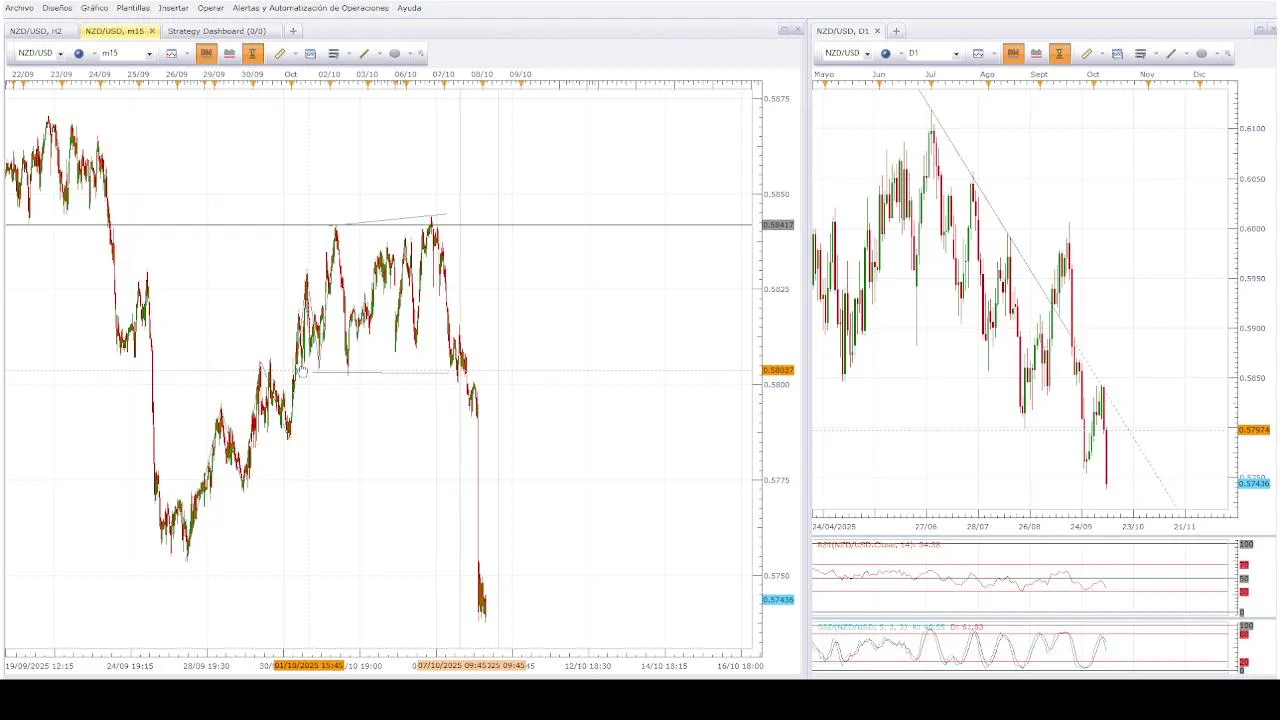Expand arrow next to ellipse tool in D1 toolbar
The width and height of the screenshot is (1280, 720).
1217,54
